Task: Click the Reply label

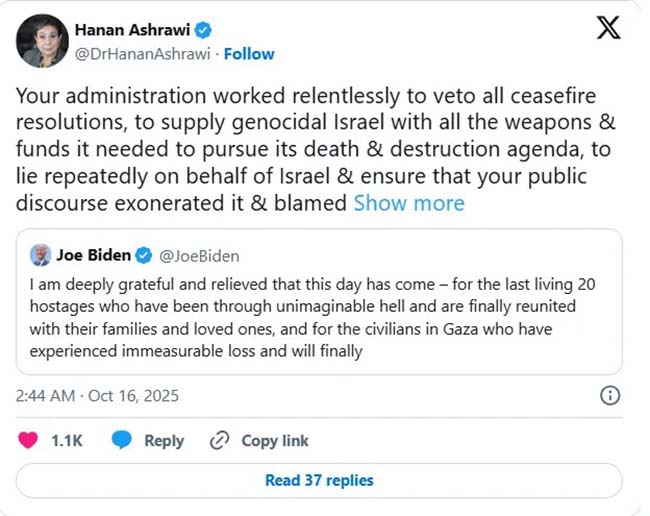Action: tap(164, 440)
